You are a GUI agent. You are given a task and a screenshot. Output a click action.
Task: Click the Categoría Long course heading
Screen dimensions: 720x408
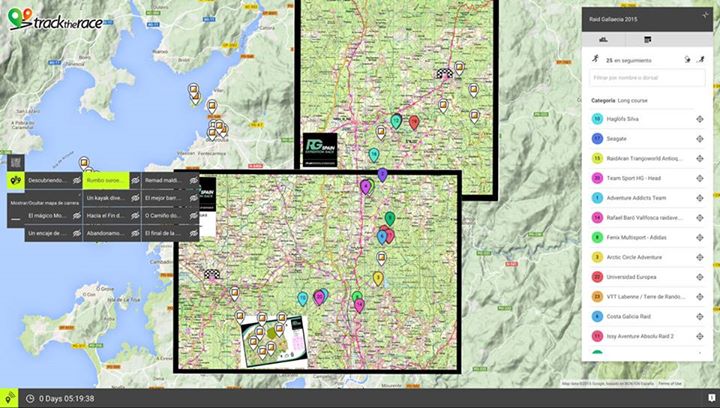tap(620, 100)
